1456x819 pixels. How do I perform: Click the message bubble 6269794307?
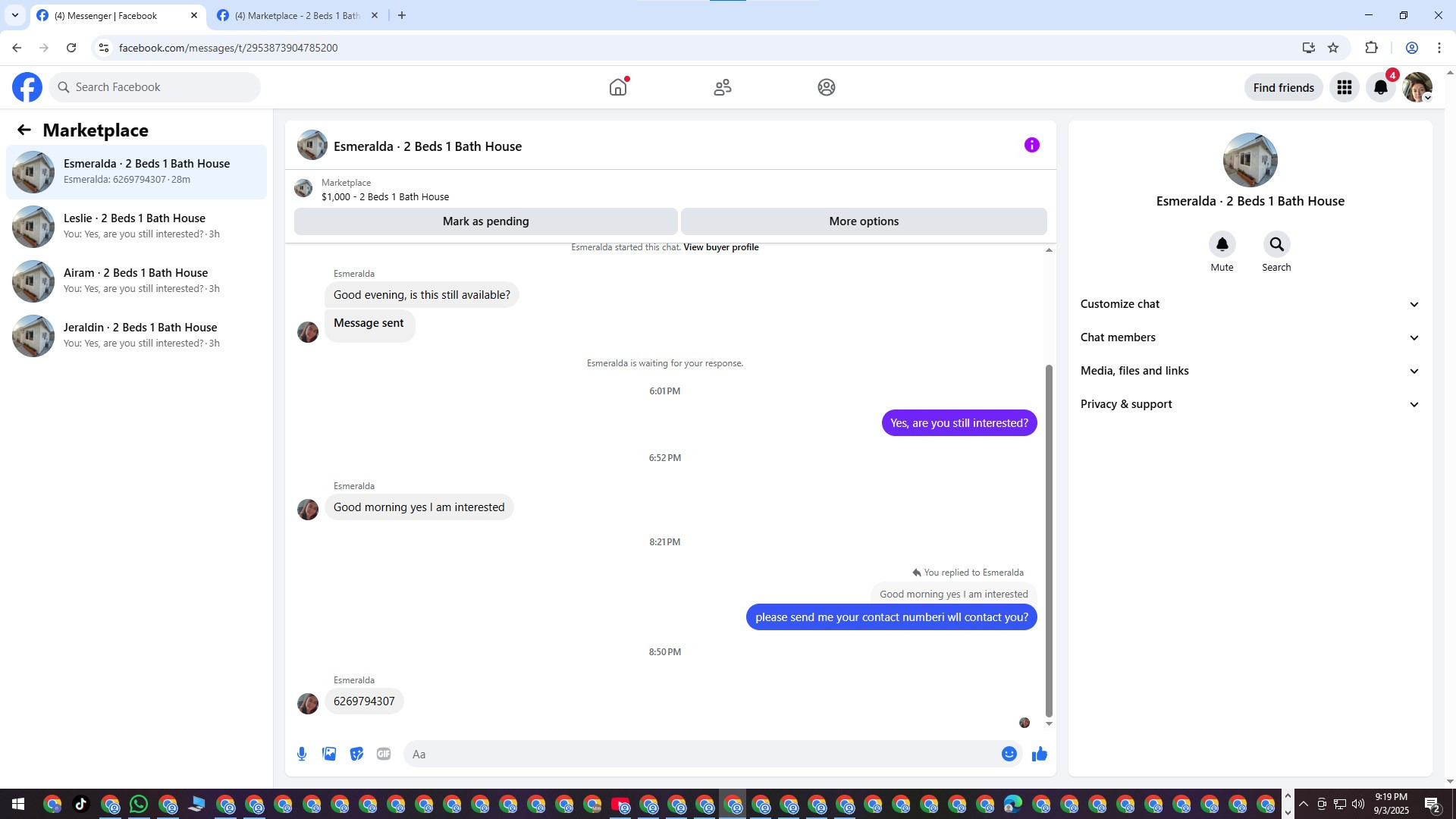point(364,701)
